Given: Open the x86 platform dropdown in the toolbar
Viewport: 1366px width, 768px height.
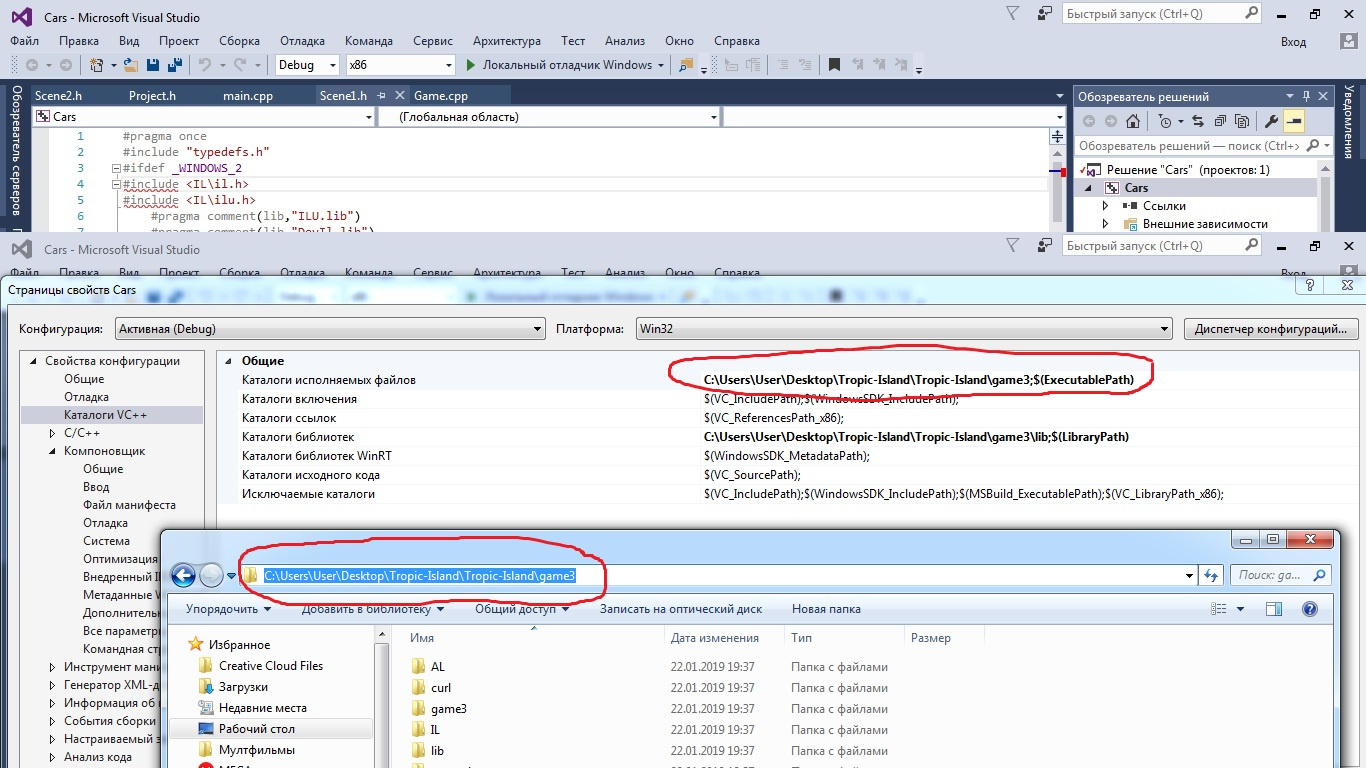Looking at the screenshot, I should (400, 65).
